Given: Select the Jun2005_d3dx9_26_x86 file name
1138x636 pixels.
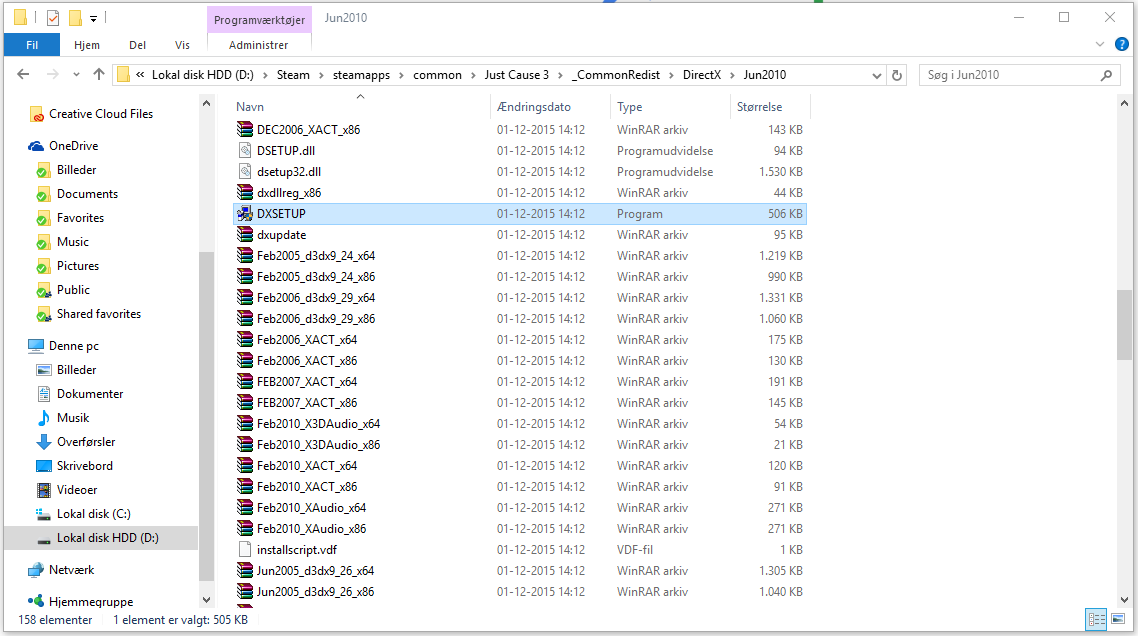Looking at the screenshot, I should tap(315, 592).
